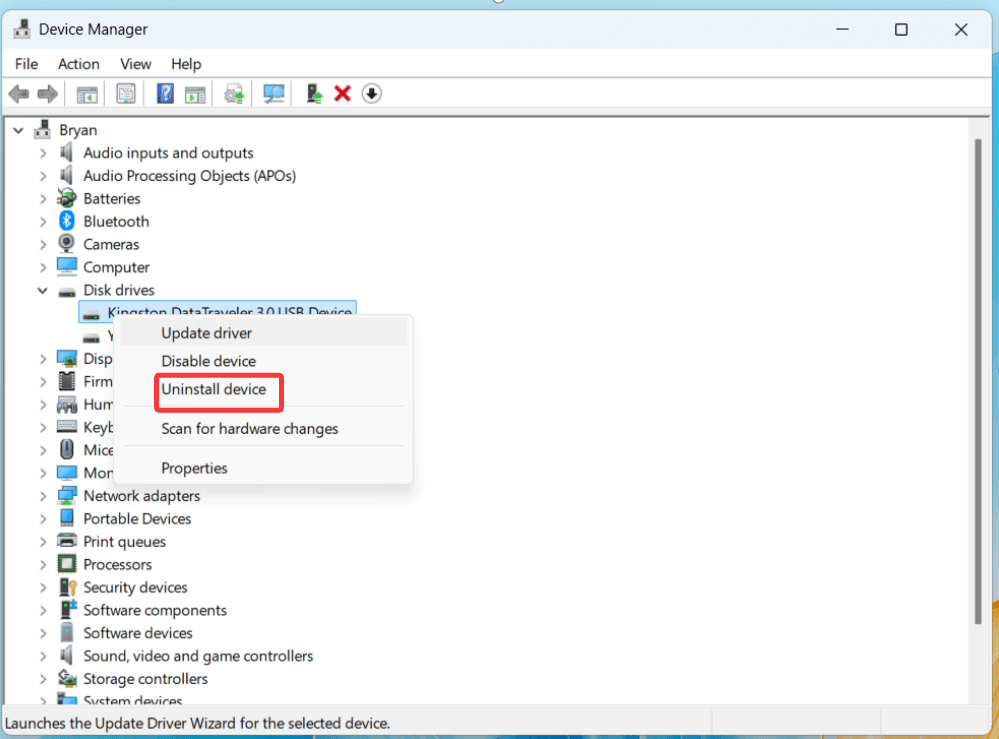Image resolution: width=999 pixels, height=739 pixels.
Task: Click the Help toolbar icon
Action: tap(165, 93)
